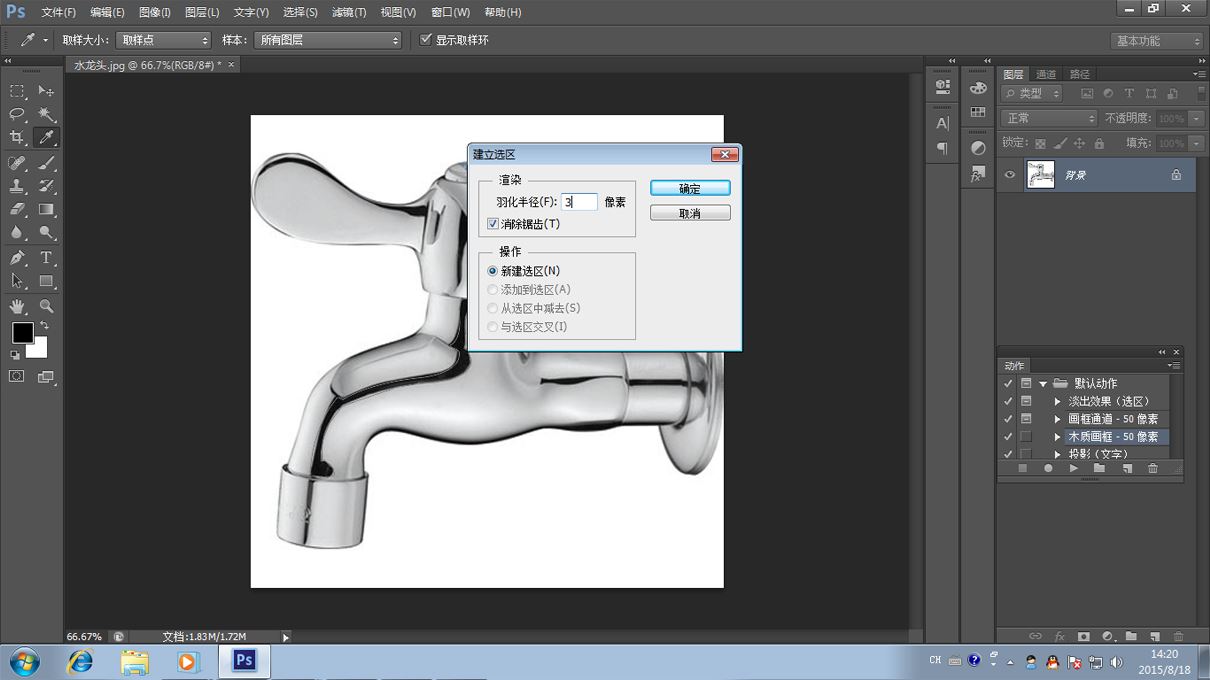The height and width of the screenshot is (680, 1210).
Task: Click the delete action trash icon
Action: [x=1152, y=468]
